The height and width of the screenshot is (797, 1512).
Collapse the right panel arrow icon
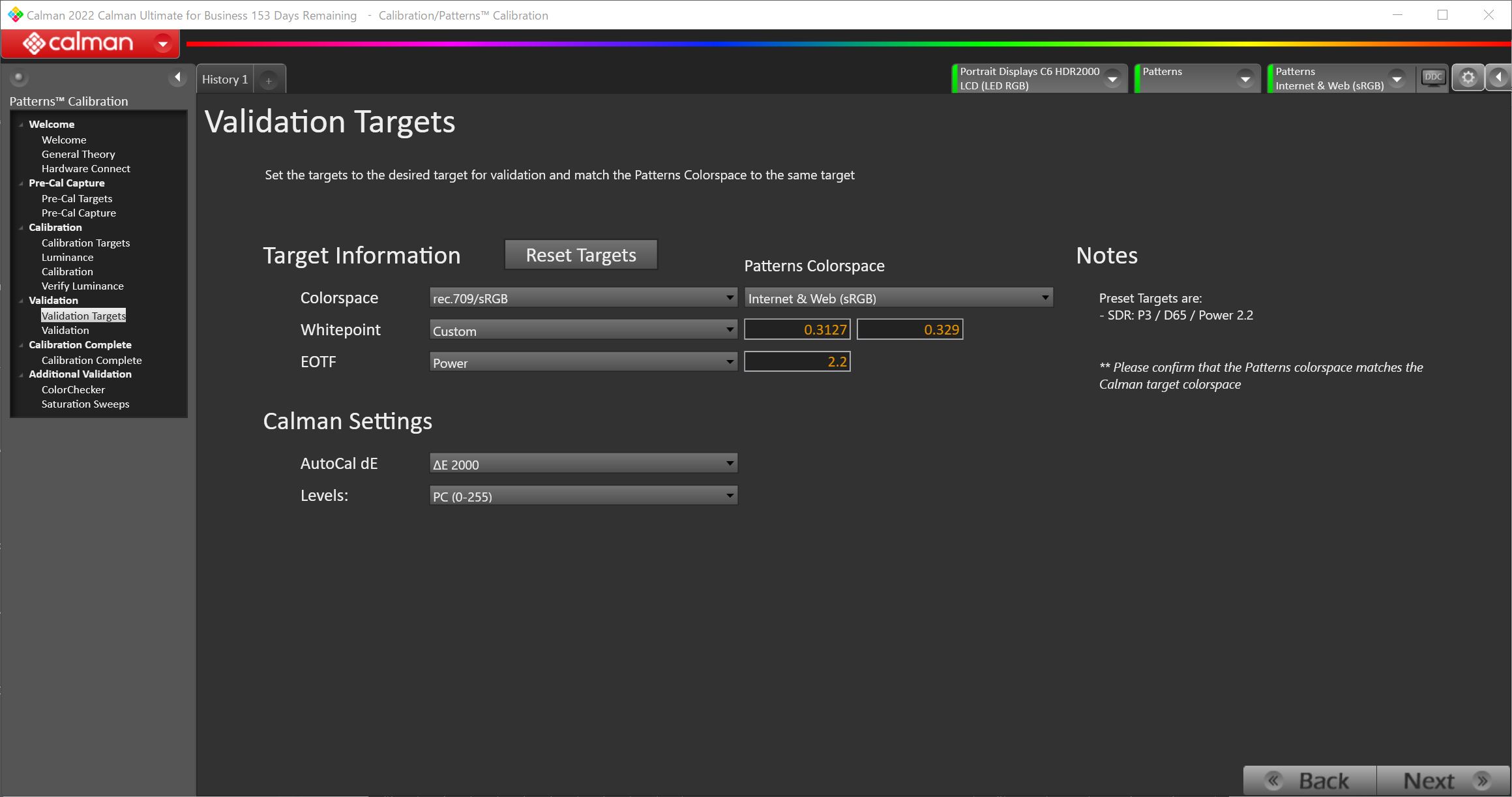(1498, 78)
